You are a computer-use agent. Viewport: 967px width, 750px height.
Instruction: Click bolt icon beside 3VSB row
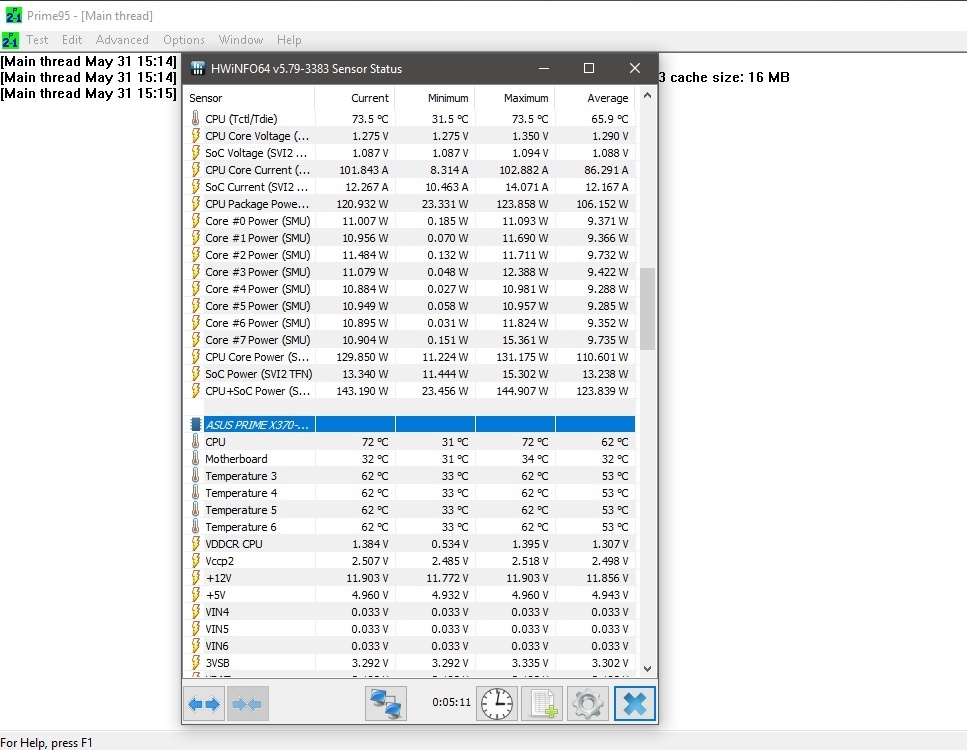tap(195, 662)
